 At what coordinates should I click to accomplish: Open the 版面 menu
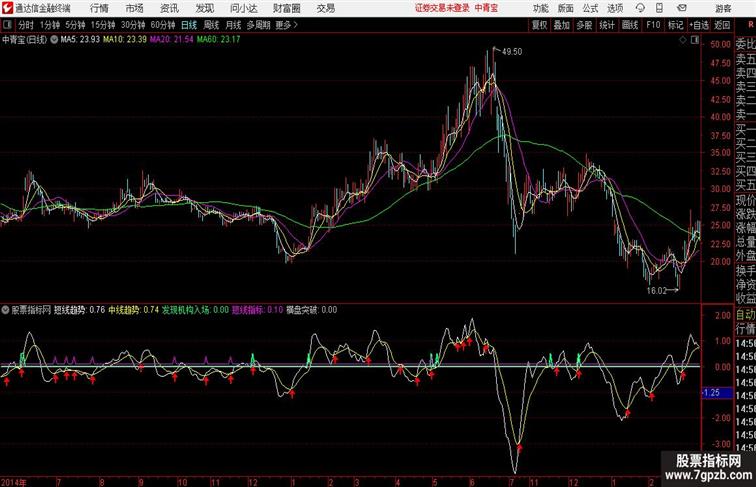click(566, 8)
